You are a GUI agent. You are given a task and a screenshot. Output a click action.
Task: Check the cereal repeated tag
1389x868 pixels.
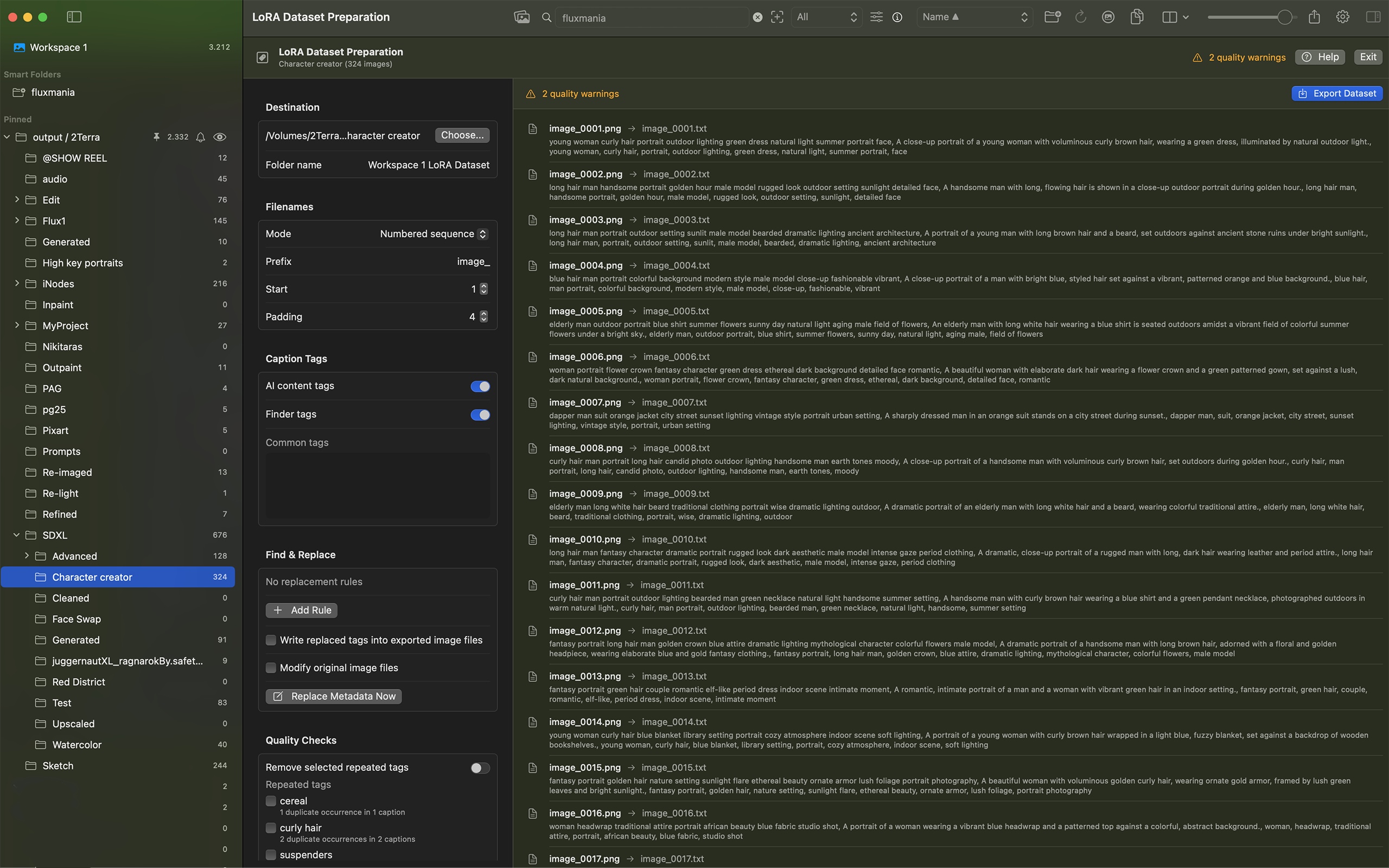(x=271, y=801)
